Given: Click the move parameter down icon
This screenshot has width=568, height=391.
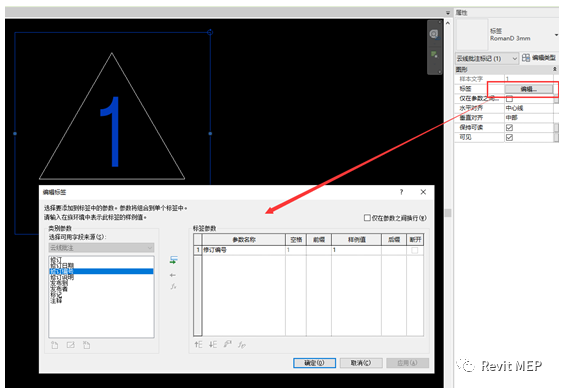Looking at the screenshot, I should tap(213, 344).
